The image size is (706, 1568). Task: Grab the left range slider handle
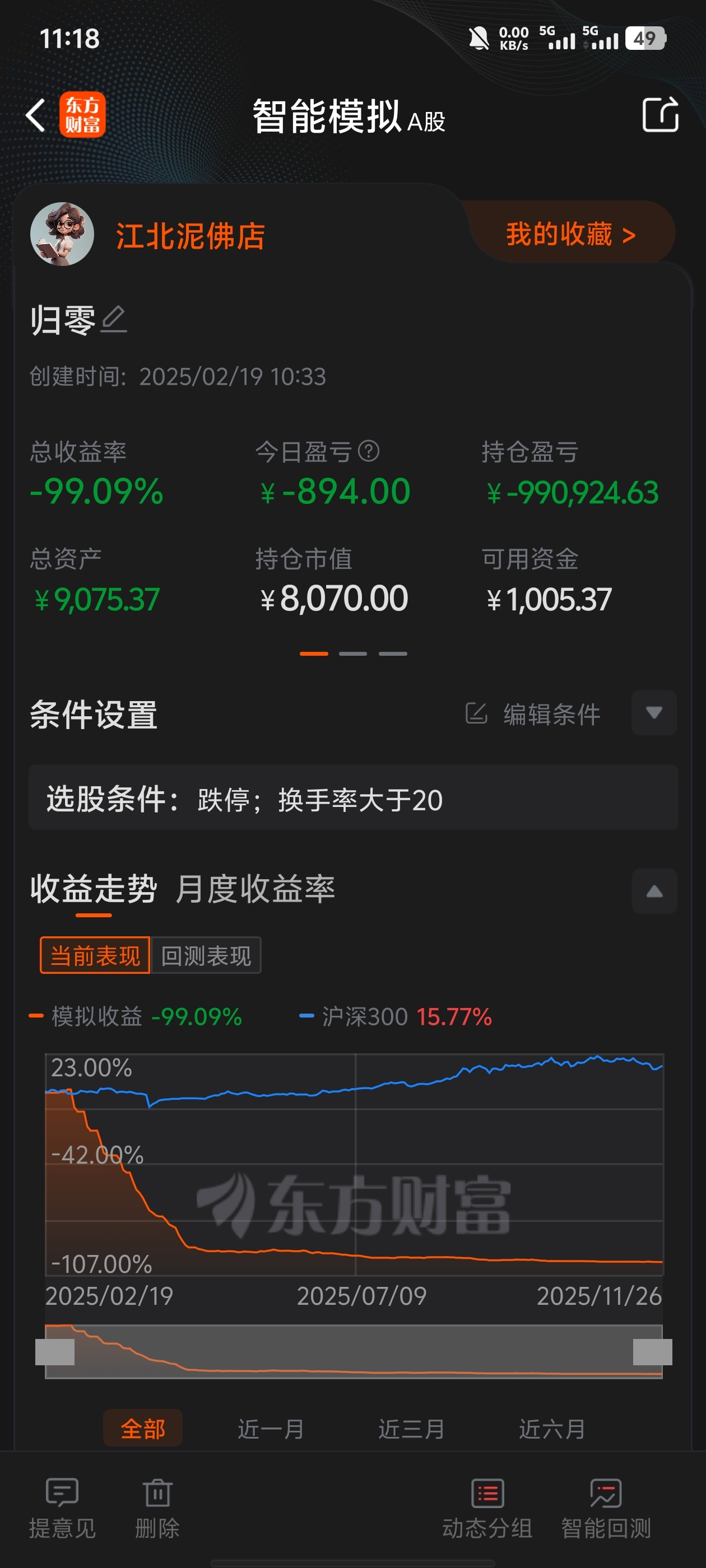[55, 1352]
